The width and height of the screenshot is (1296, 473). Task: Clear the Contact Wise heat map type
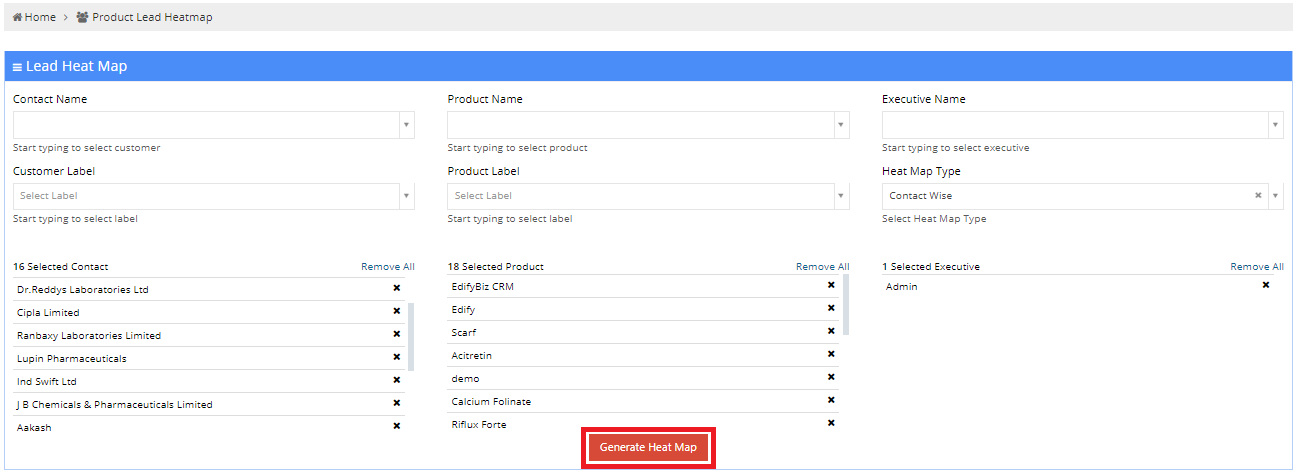tap(1258, 196)
